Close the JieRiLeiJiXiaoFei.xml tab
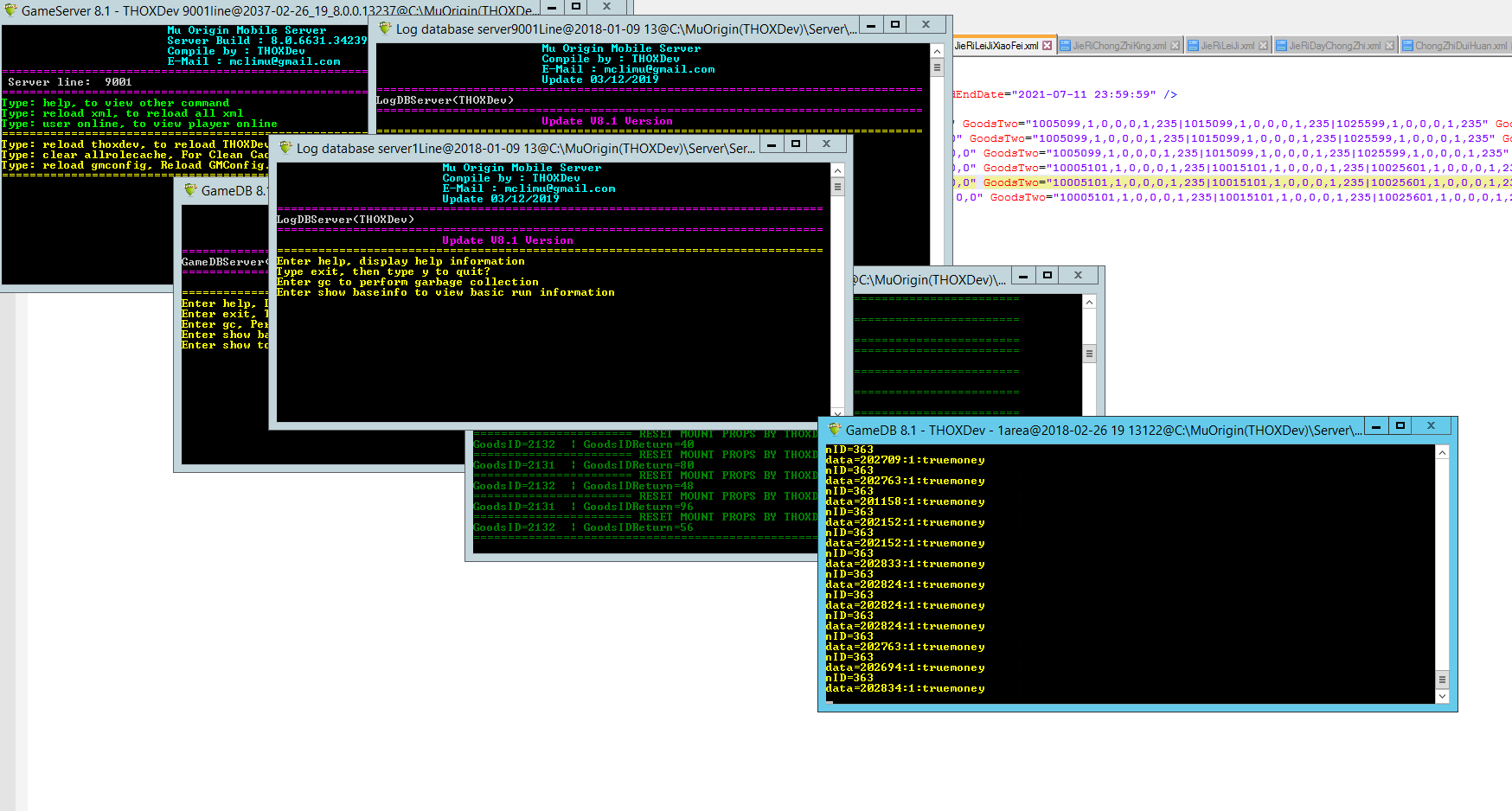Viewport: 1512px width, 811px height. tap(1048, 46)
